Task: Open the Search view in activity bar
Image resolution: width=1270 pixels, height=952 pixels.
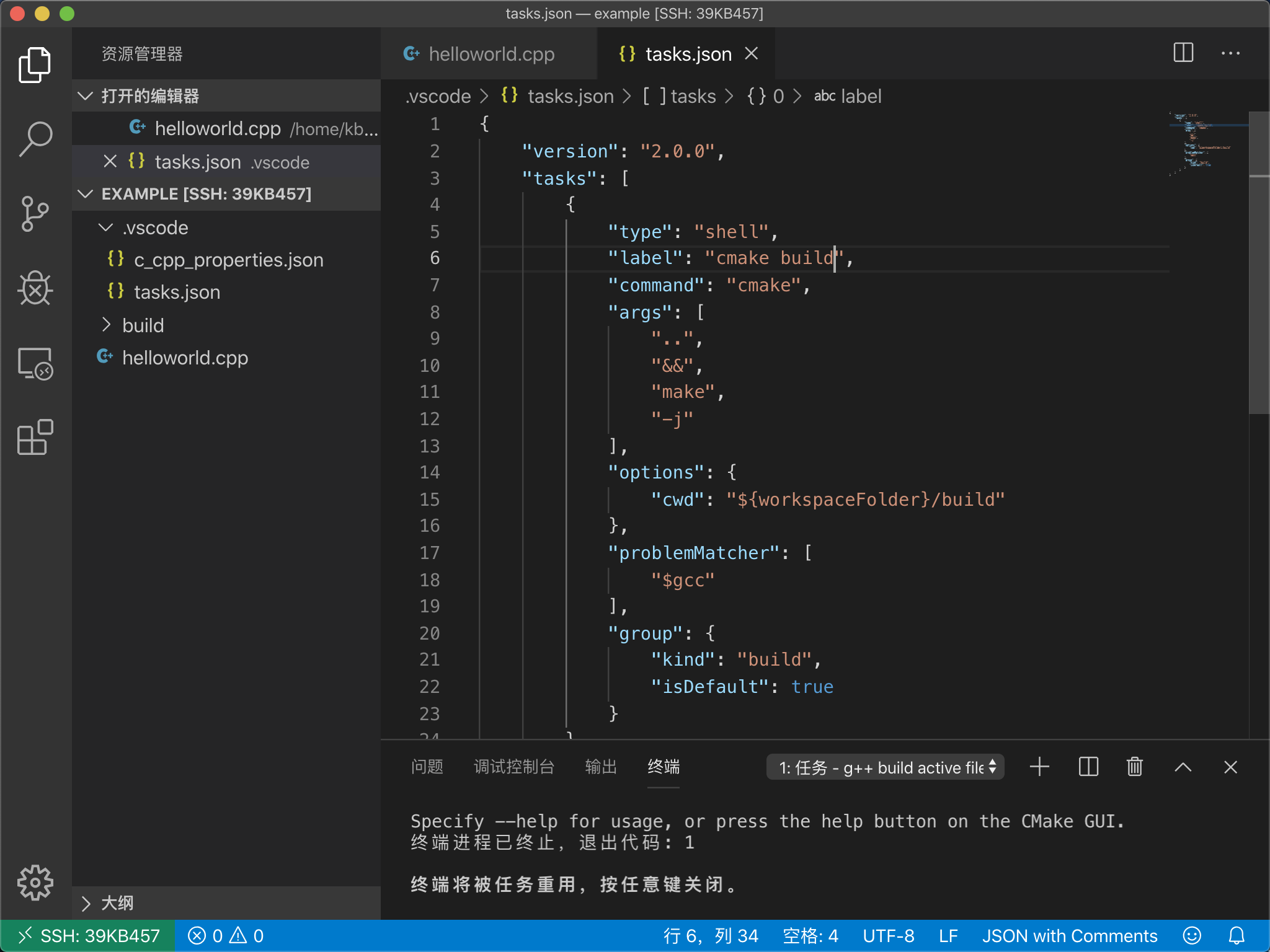Action: pos(35,139)
